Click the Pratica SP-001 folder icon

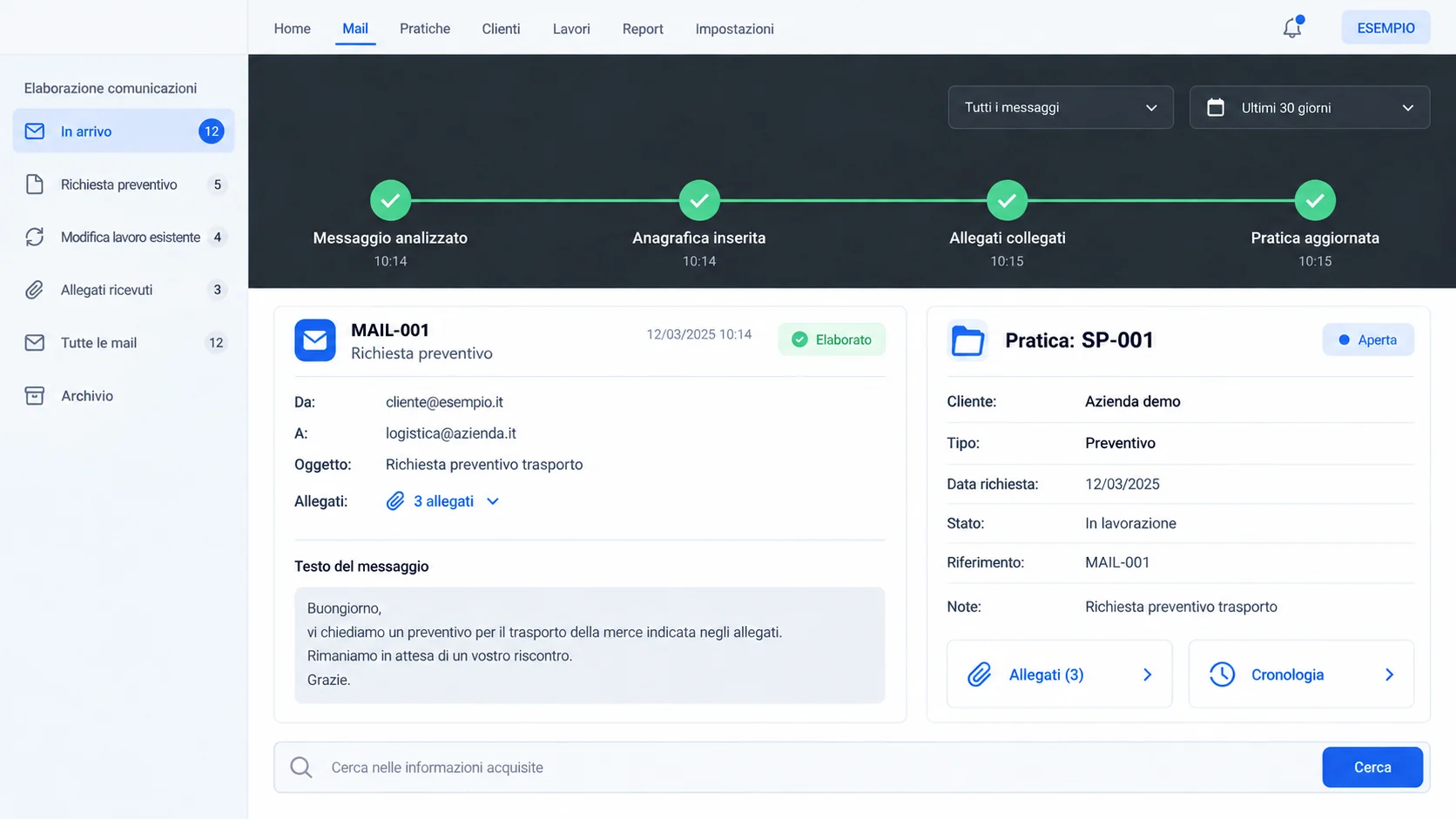point(967,340)
